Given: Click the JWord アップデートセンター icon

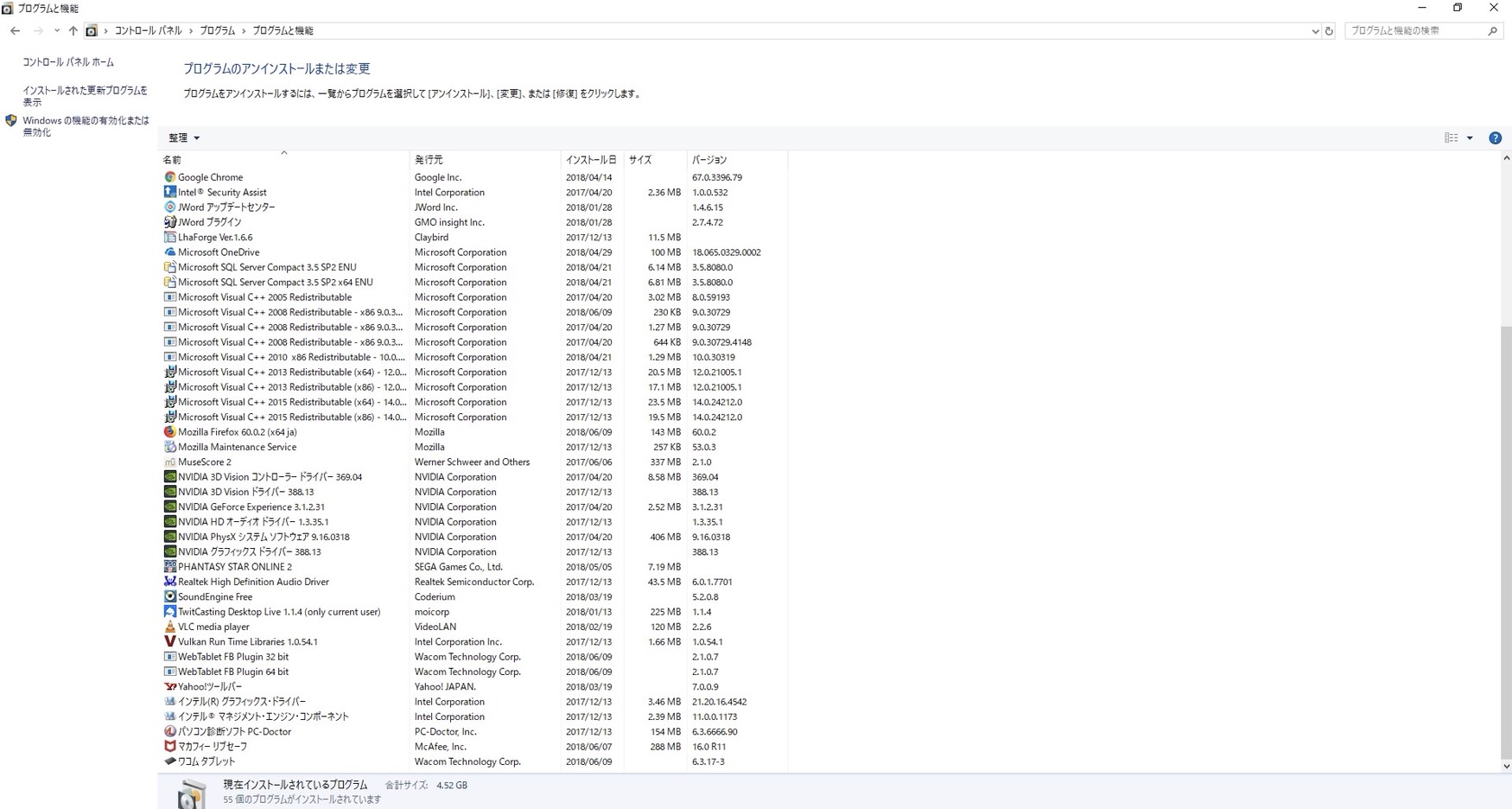Looking at the screenshot, I should coord(170,207).
